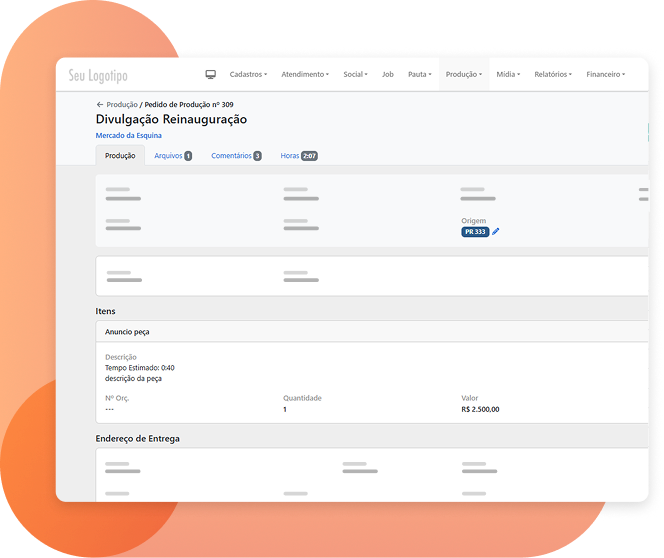Click the back arrow before Produção breadcrumb
The width and height of the screenshot is (664, 558).
(100, 104)
